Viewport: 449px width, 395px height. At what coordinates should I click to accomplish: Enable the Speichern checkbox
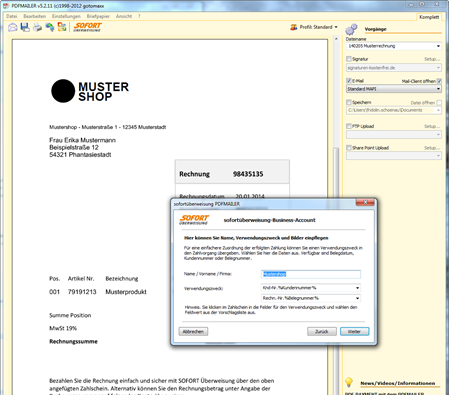[x=349, y=102]
